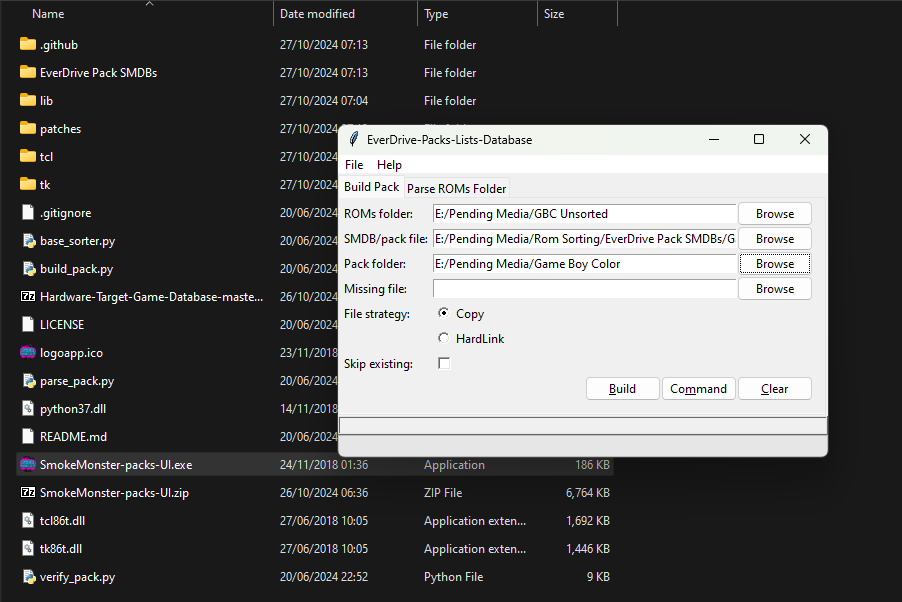Image resolution: width=902 pixels, height=602 pixels.
Task: Select the verify_pack.py Python file icon
Action: point(28,577)
